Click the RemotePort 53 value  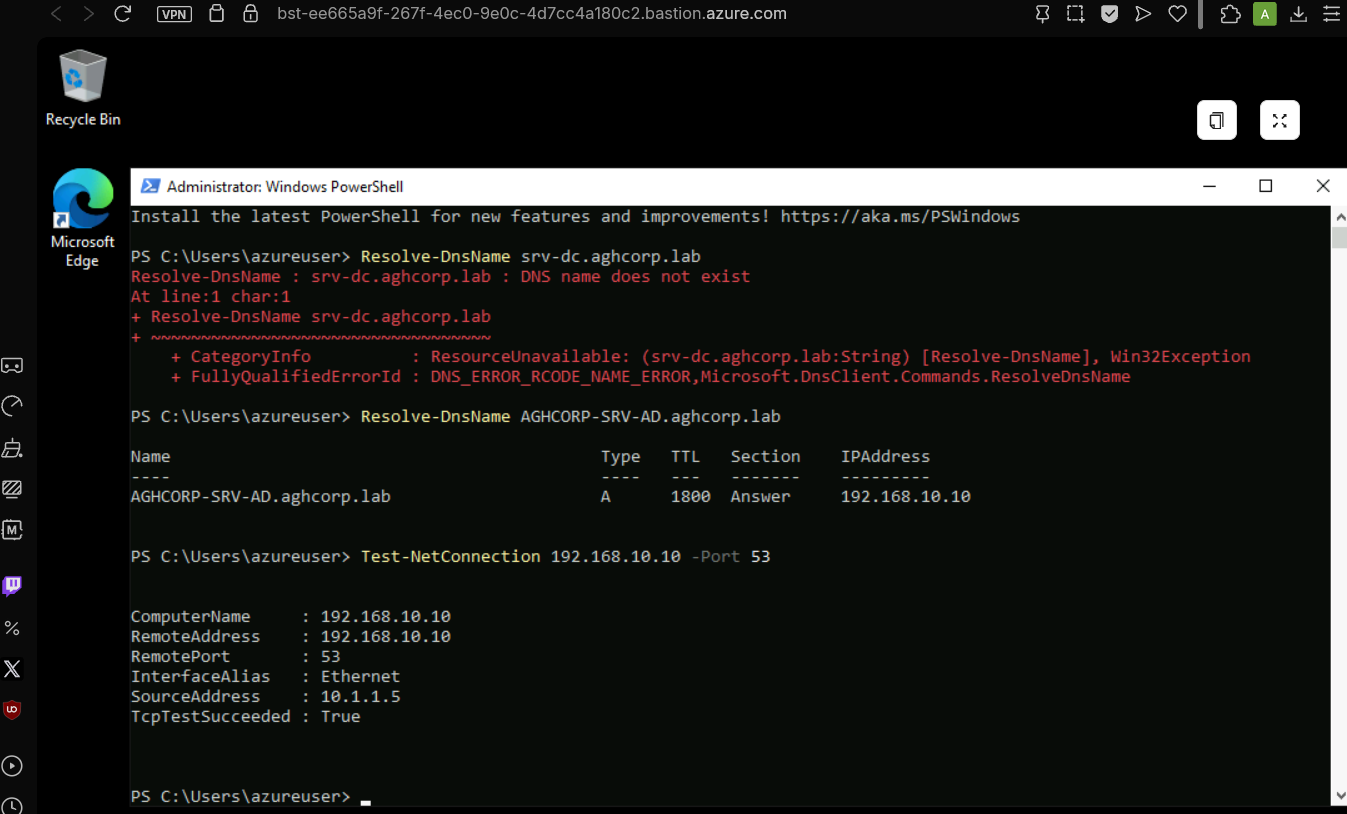(330, 657)
